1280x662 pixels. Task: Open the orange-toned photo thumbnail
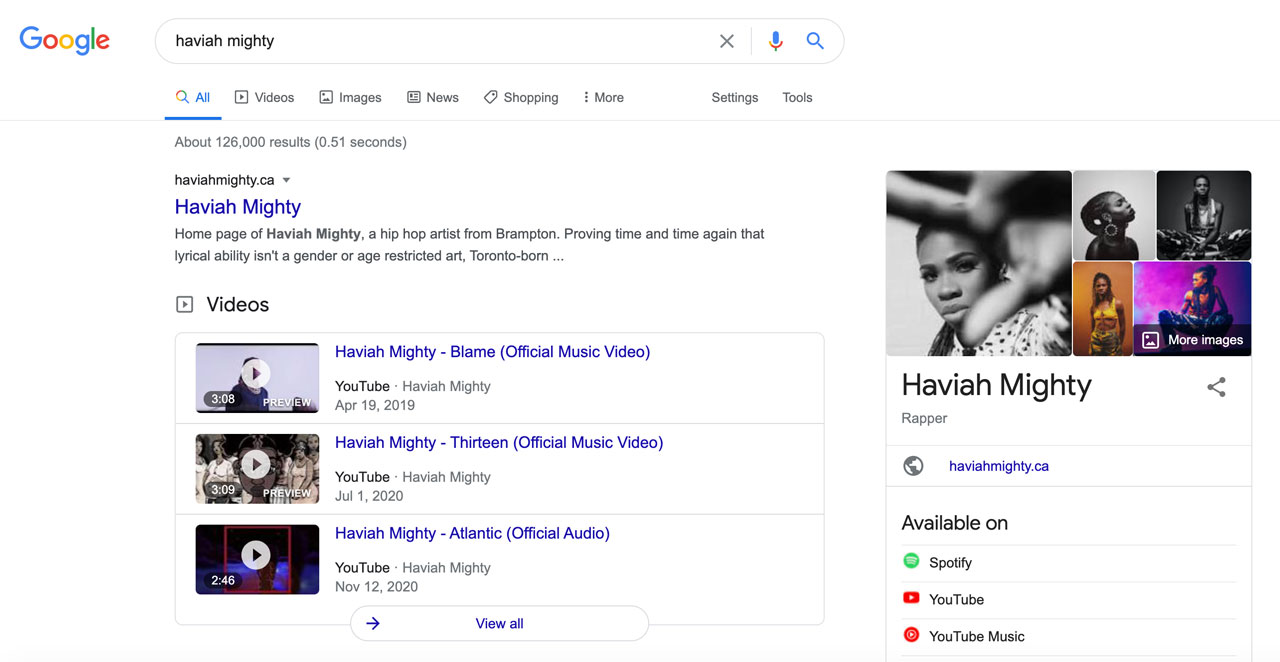coord(1103,309)
